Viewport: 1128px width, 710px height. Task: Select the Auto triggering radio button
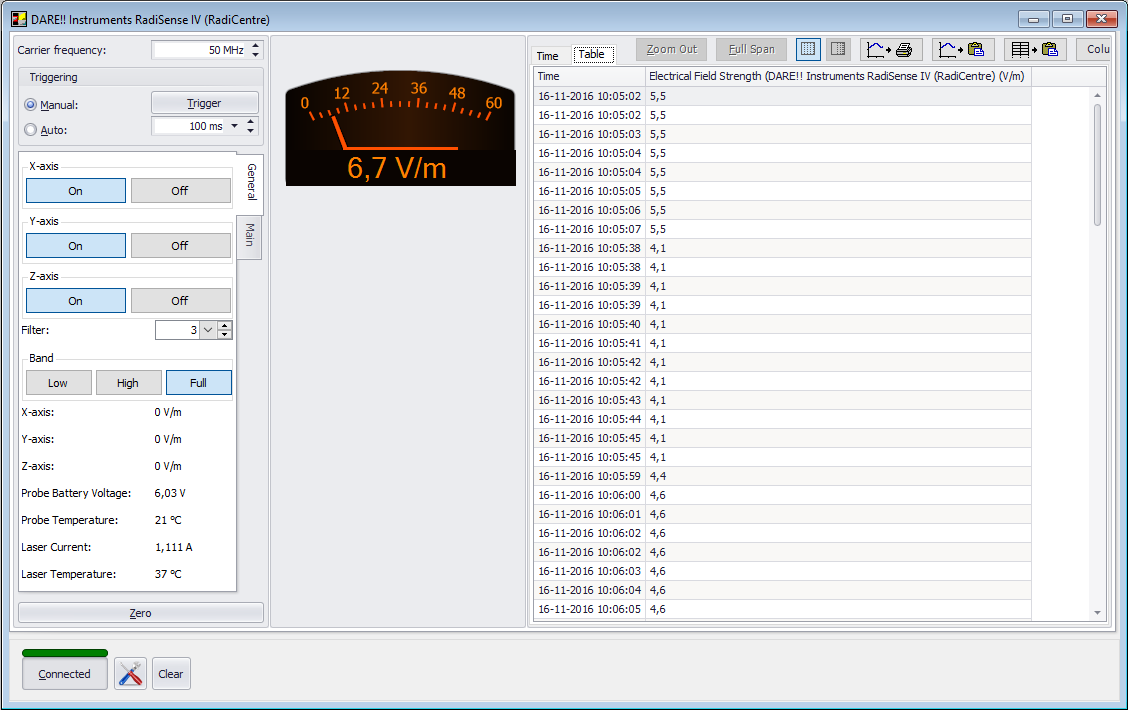[30, 130]
